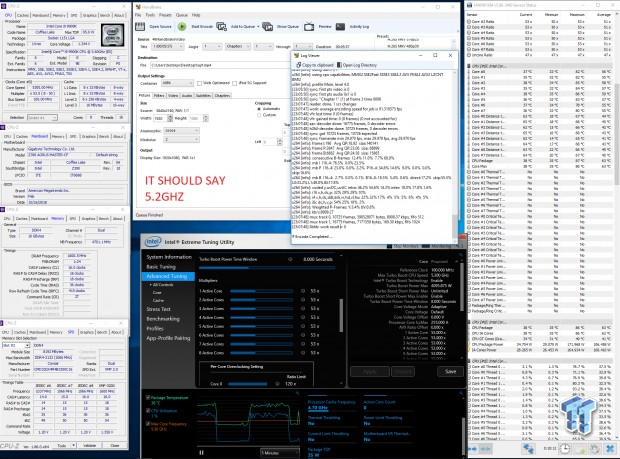Image resolution: width=620 pixels, height=459 pixels.
Task: Open Caches tab in top CPU-Z window
Action: tap(23, 15)
